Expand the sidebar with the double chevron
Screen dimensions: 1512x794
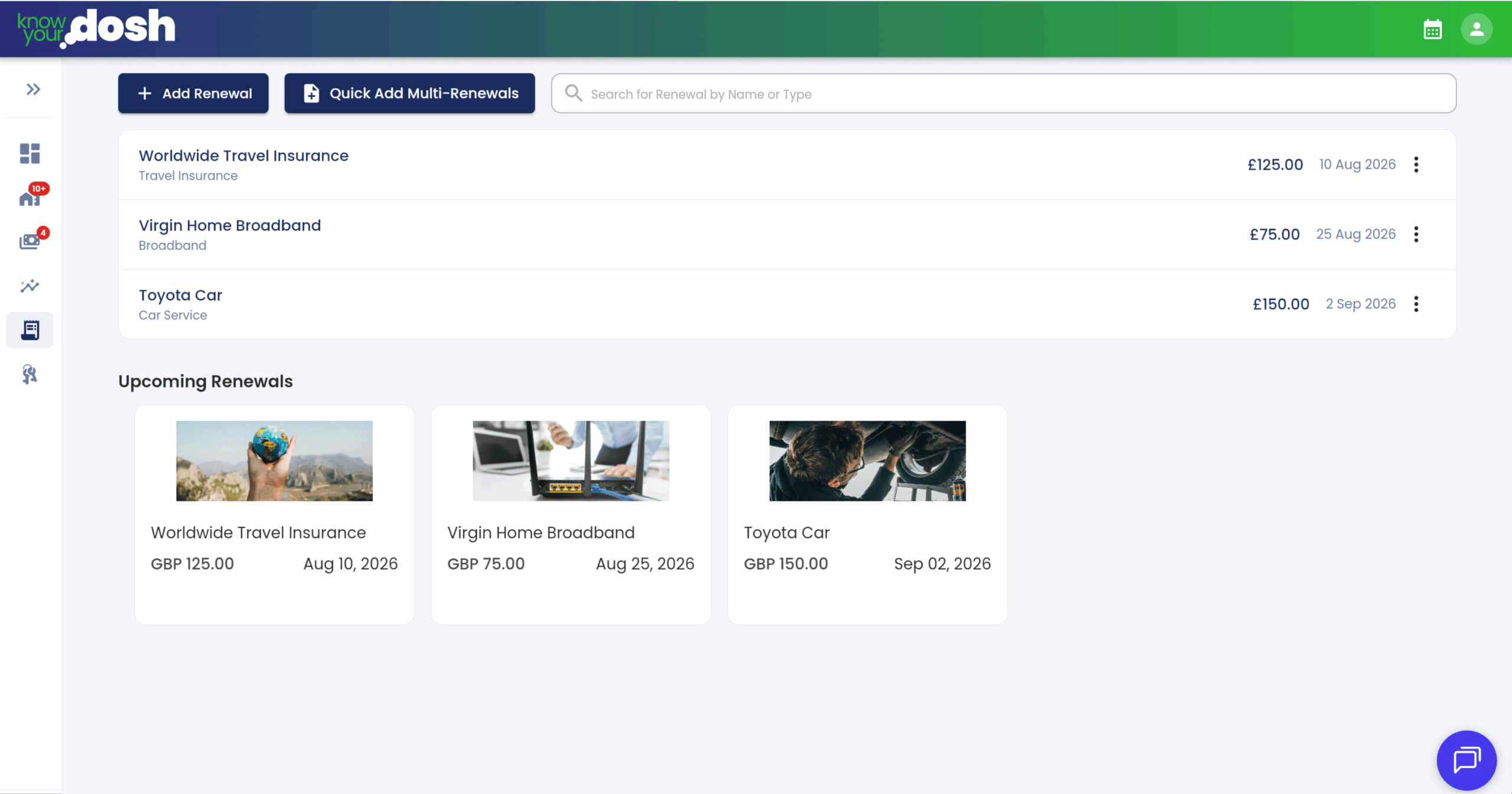point(33,89)
